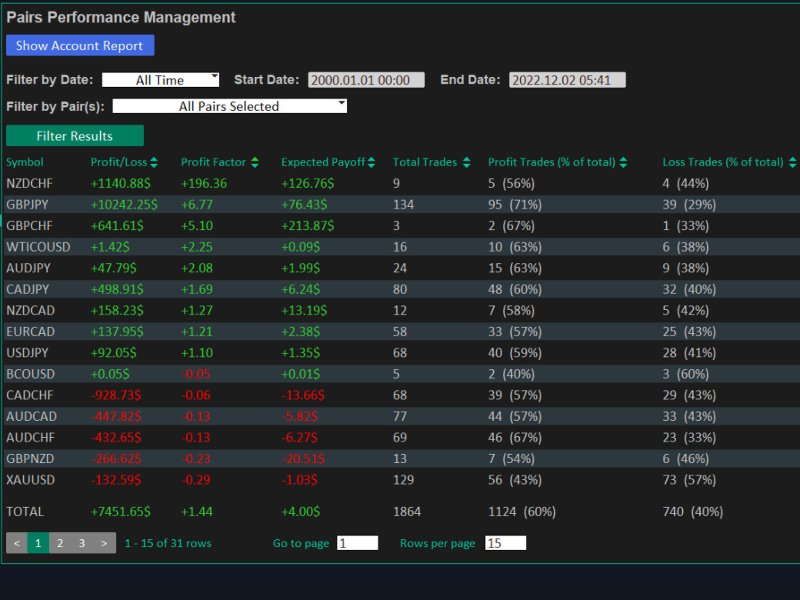
Task: Click Show Account Report button
Action: 80,45
